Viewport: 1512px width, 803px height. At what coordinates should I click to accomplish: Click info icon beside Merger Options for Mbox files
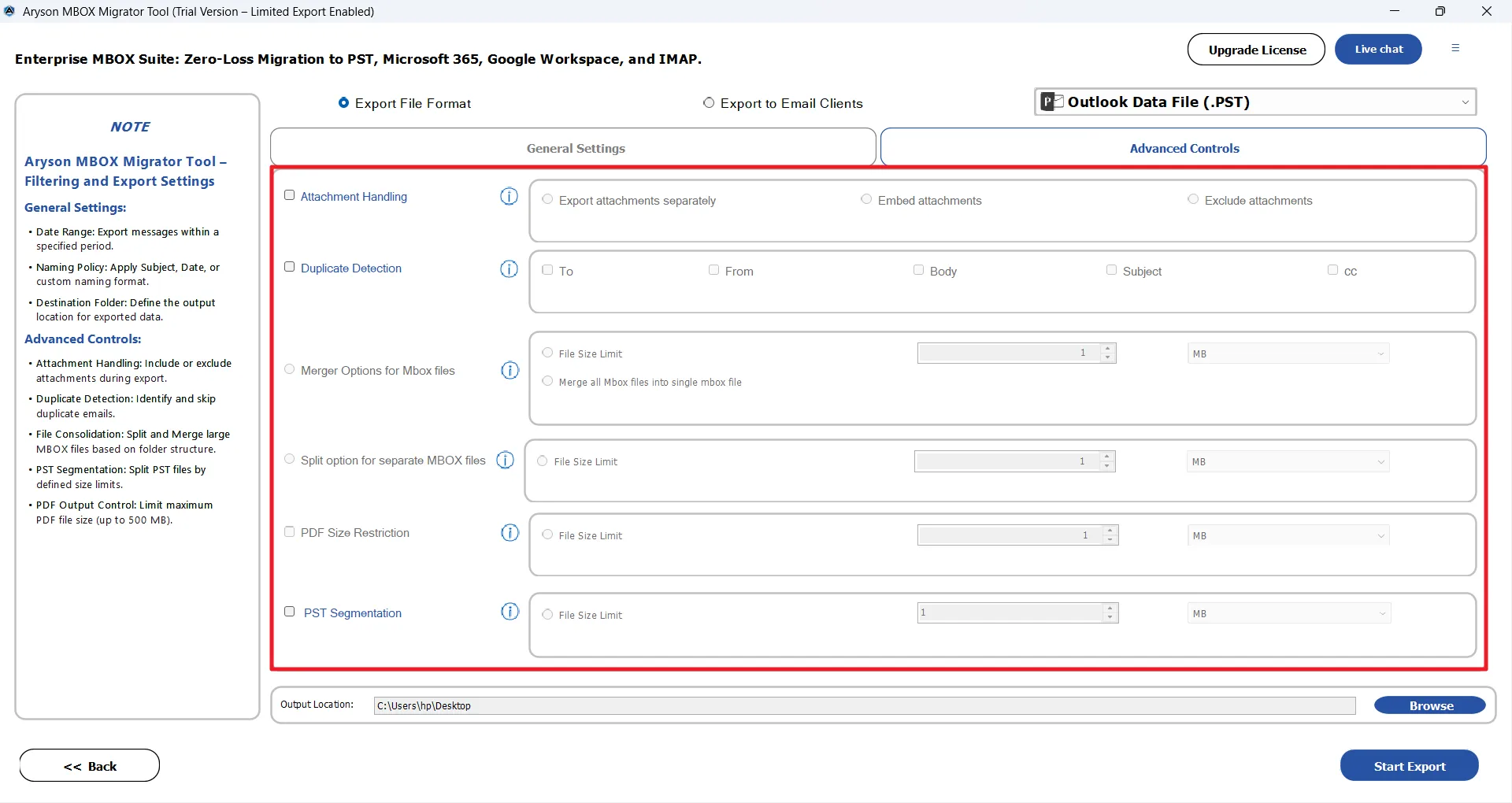pyautogui.click(x=510, y=370)
